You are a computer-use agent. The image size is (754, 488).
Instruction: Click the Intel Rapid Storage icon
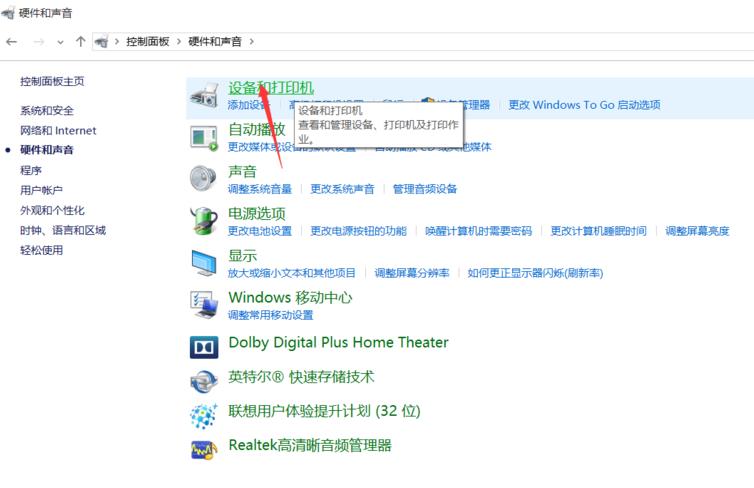pyautogui.click(x=204, y=382)
